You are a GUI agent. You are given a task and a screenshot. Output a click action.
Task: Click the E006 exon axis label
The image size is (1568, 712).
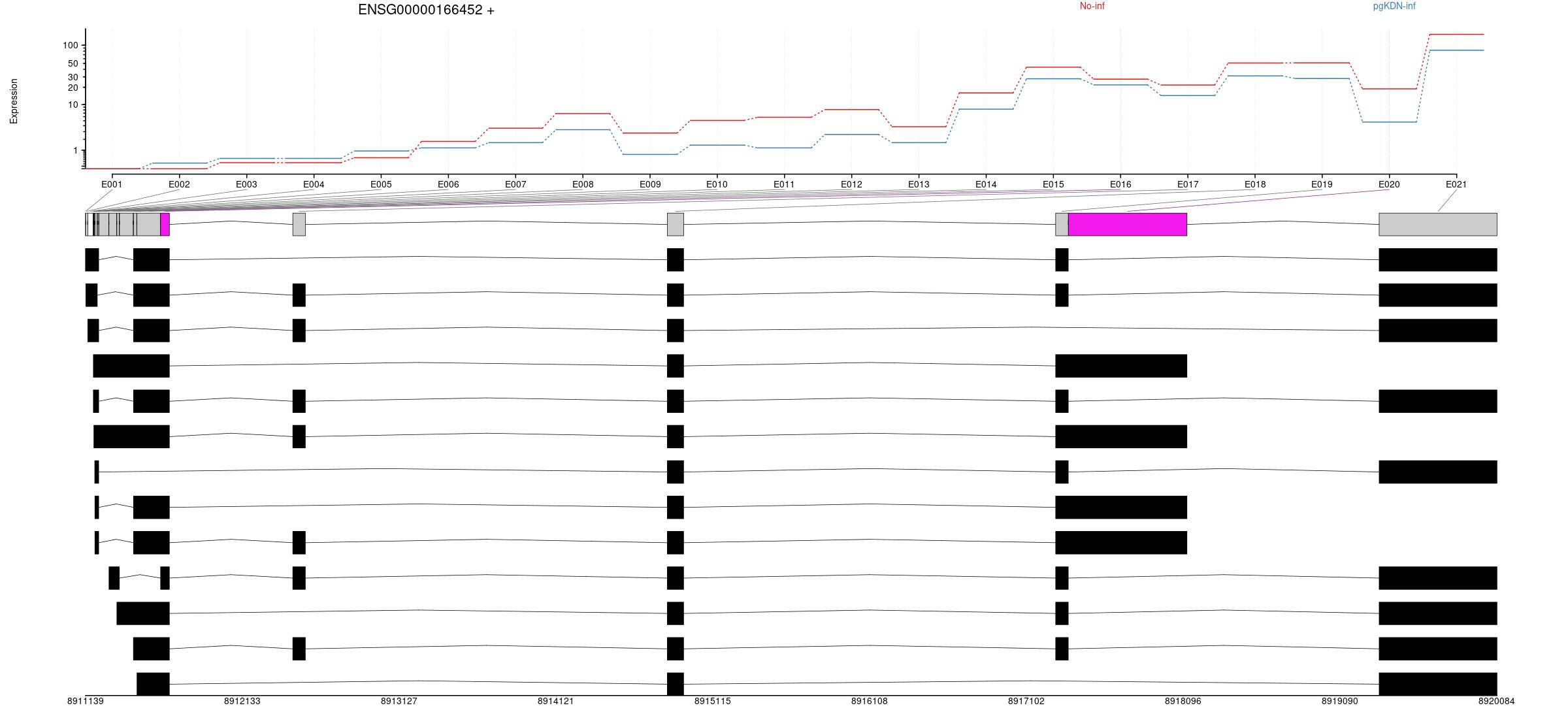(448, 184)
